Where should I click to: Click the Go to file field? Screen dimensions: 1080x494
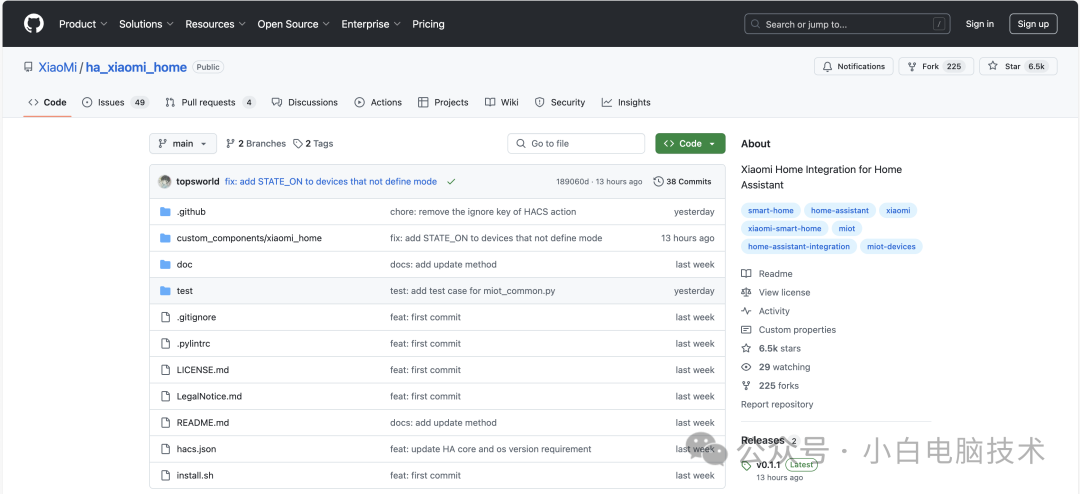[577, 143]
